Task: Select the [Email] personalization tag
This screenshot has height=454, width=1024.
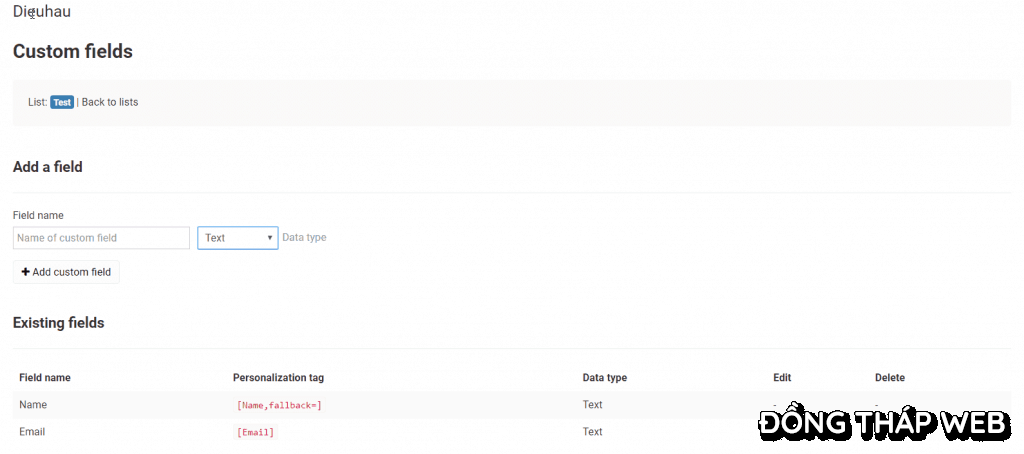Action: click(256, 432)
